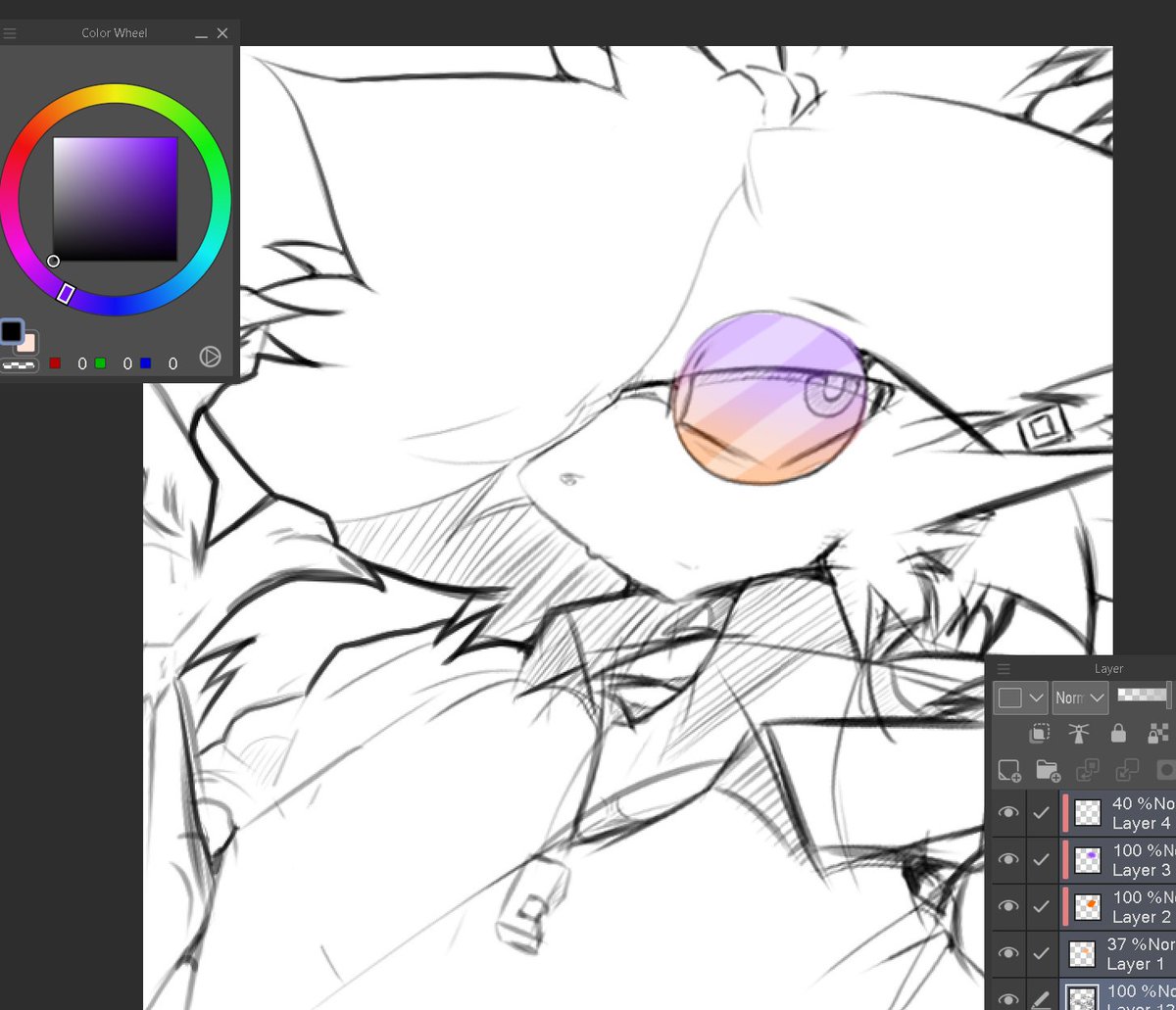Hide Layer 2 using its eye icon

coord(1008,906)
